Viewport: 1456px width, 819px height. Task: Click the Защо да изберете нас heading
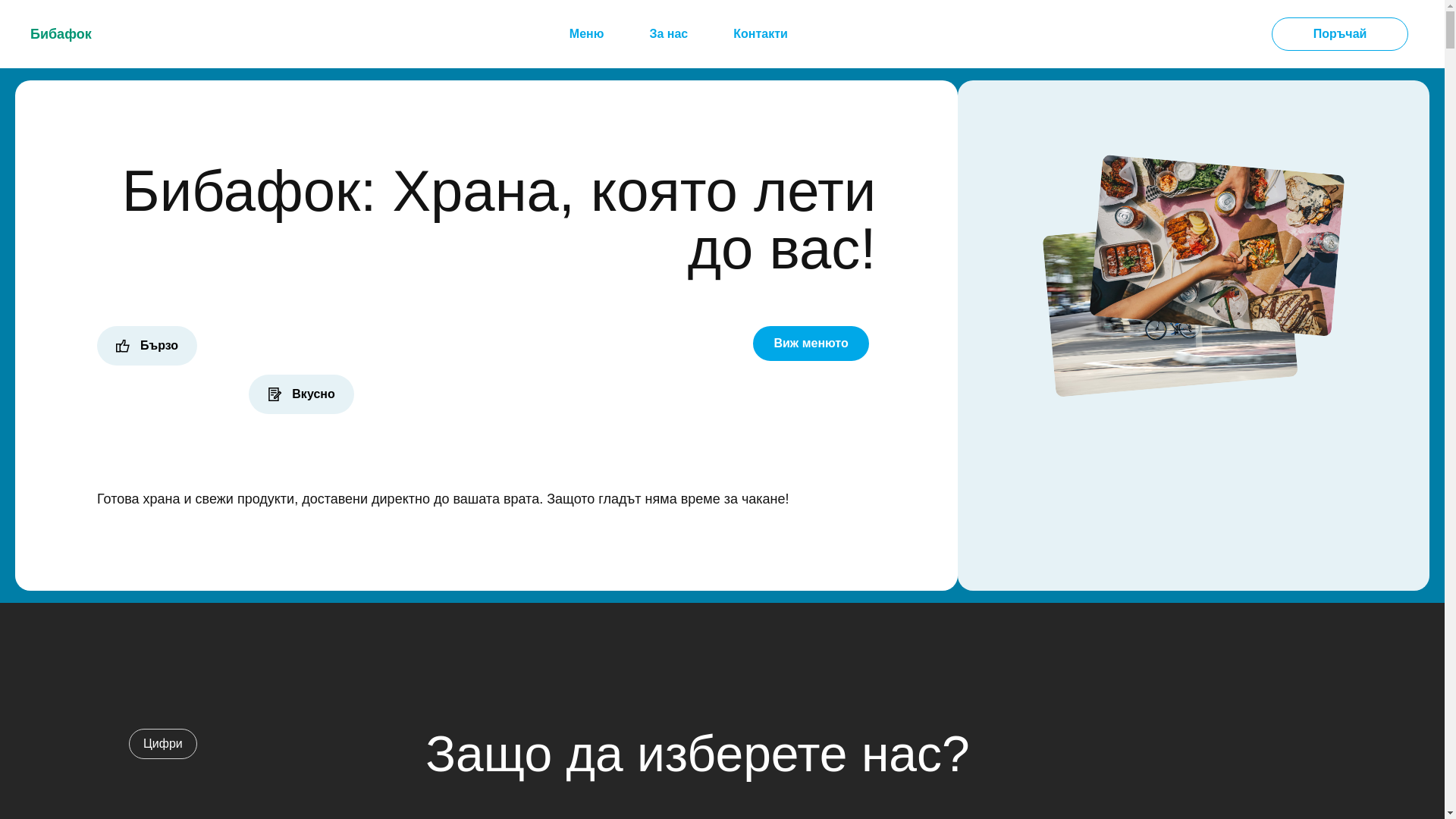697,754
